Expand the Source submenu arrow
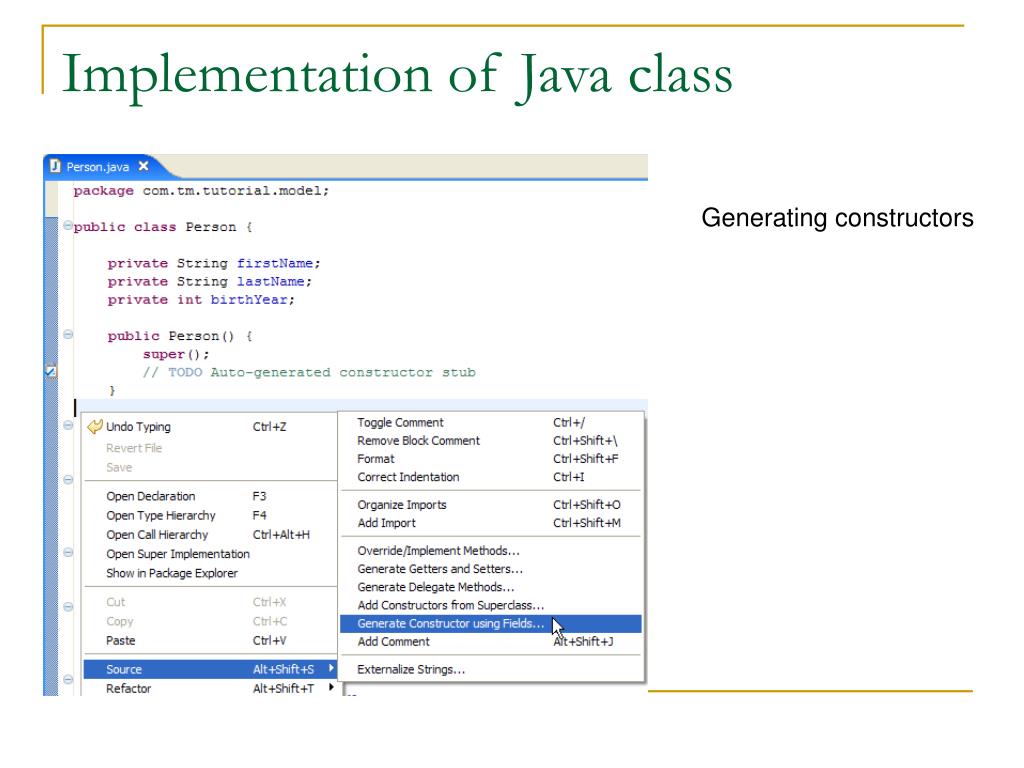Image resolution: width=1024 pixels, height=768 pixels. pyautogui.click(x=331, y=668)
